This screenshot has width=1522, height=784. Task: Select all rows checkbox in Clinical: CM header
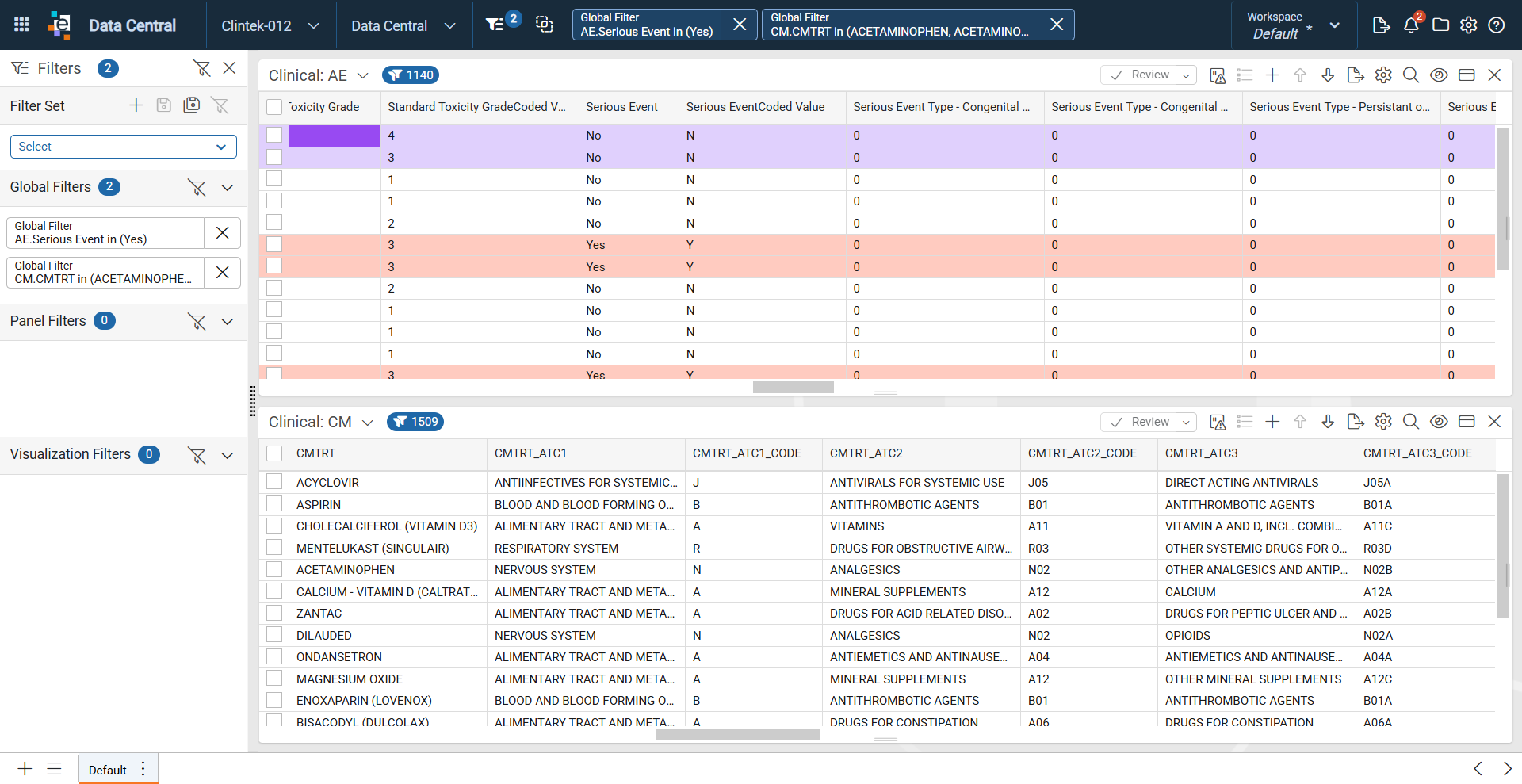[x=274, y=453]
